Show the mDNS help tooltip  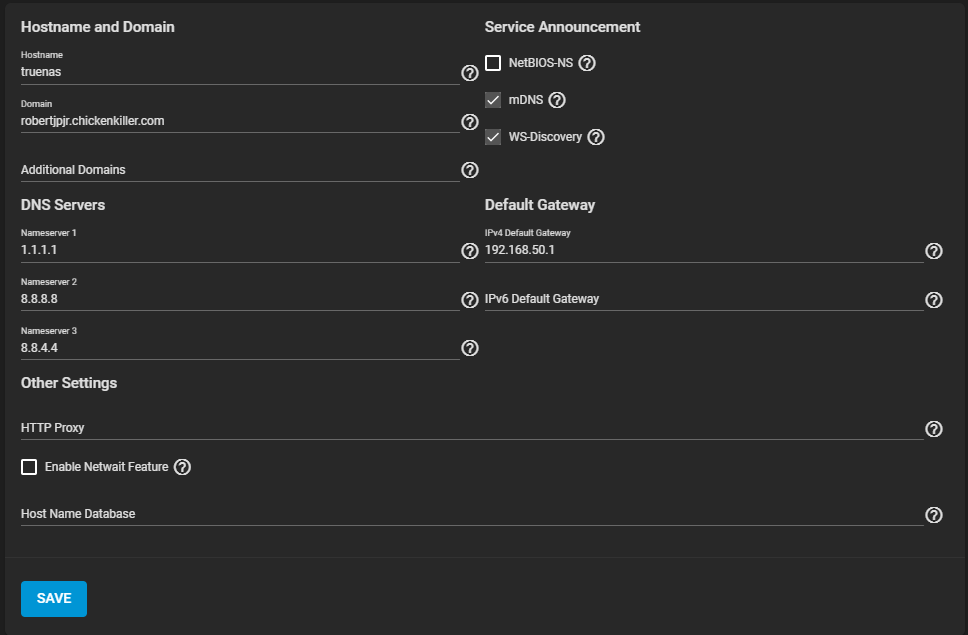[558, 100]
